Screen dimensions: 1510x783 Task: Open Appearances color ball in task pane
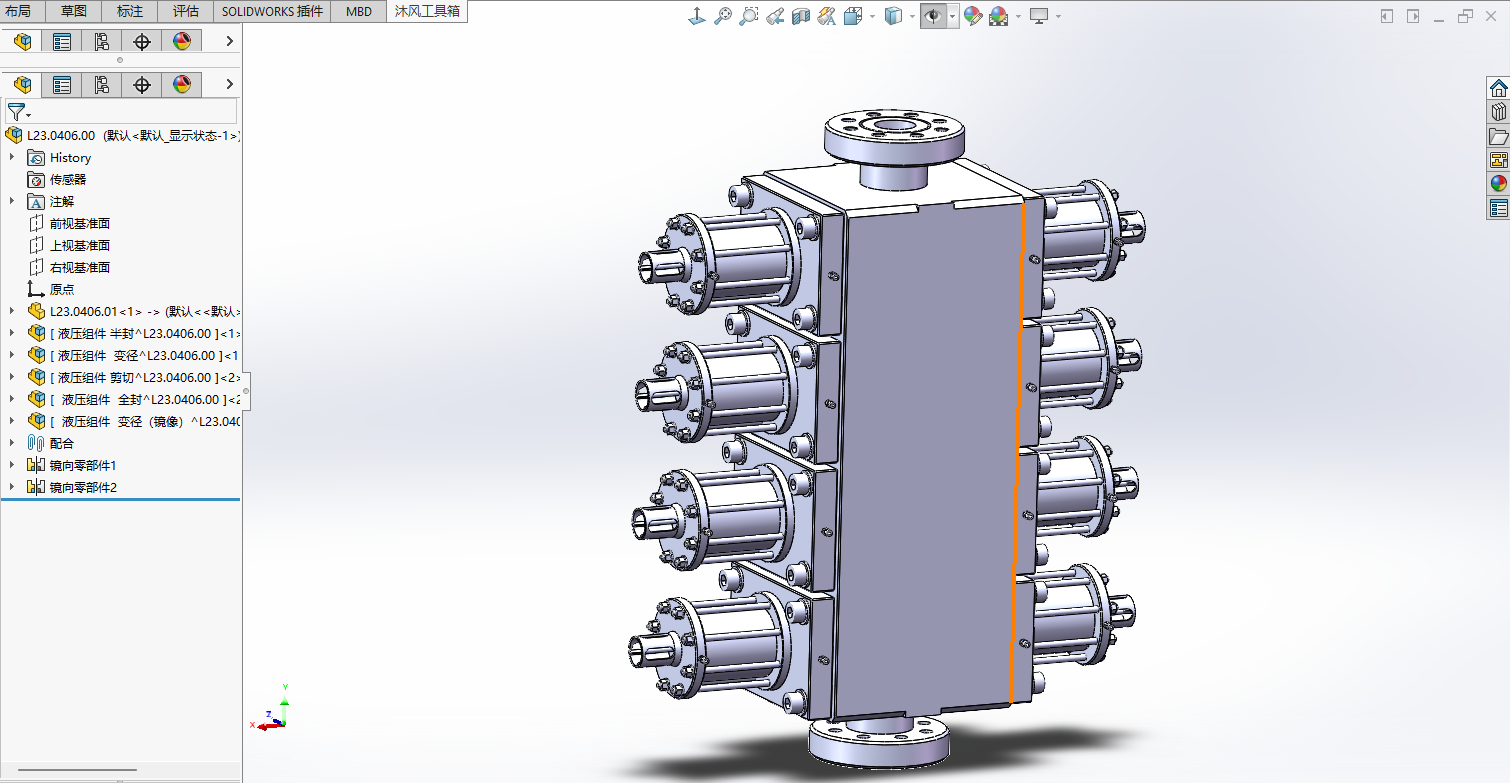[x=1498, y=184]
